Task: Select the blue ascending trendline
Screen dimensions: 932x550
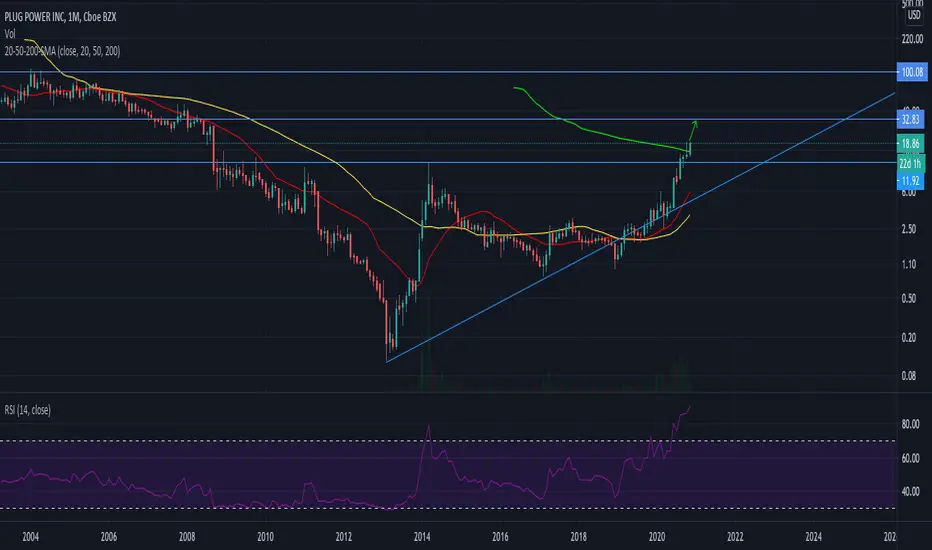Action: click(641, 227)
